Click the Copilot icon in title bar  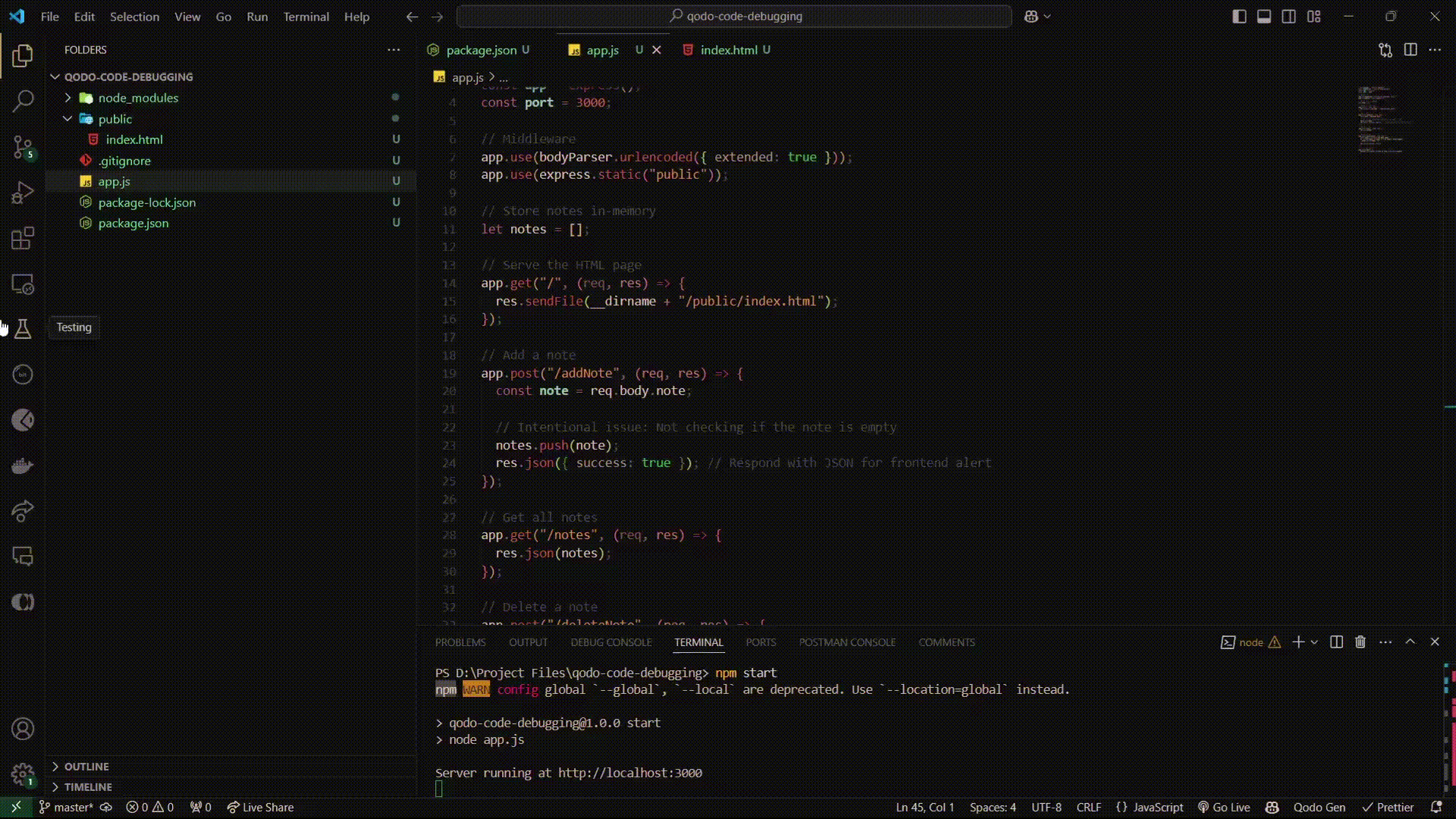click(x=1031, y=16)
